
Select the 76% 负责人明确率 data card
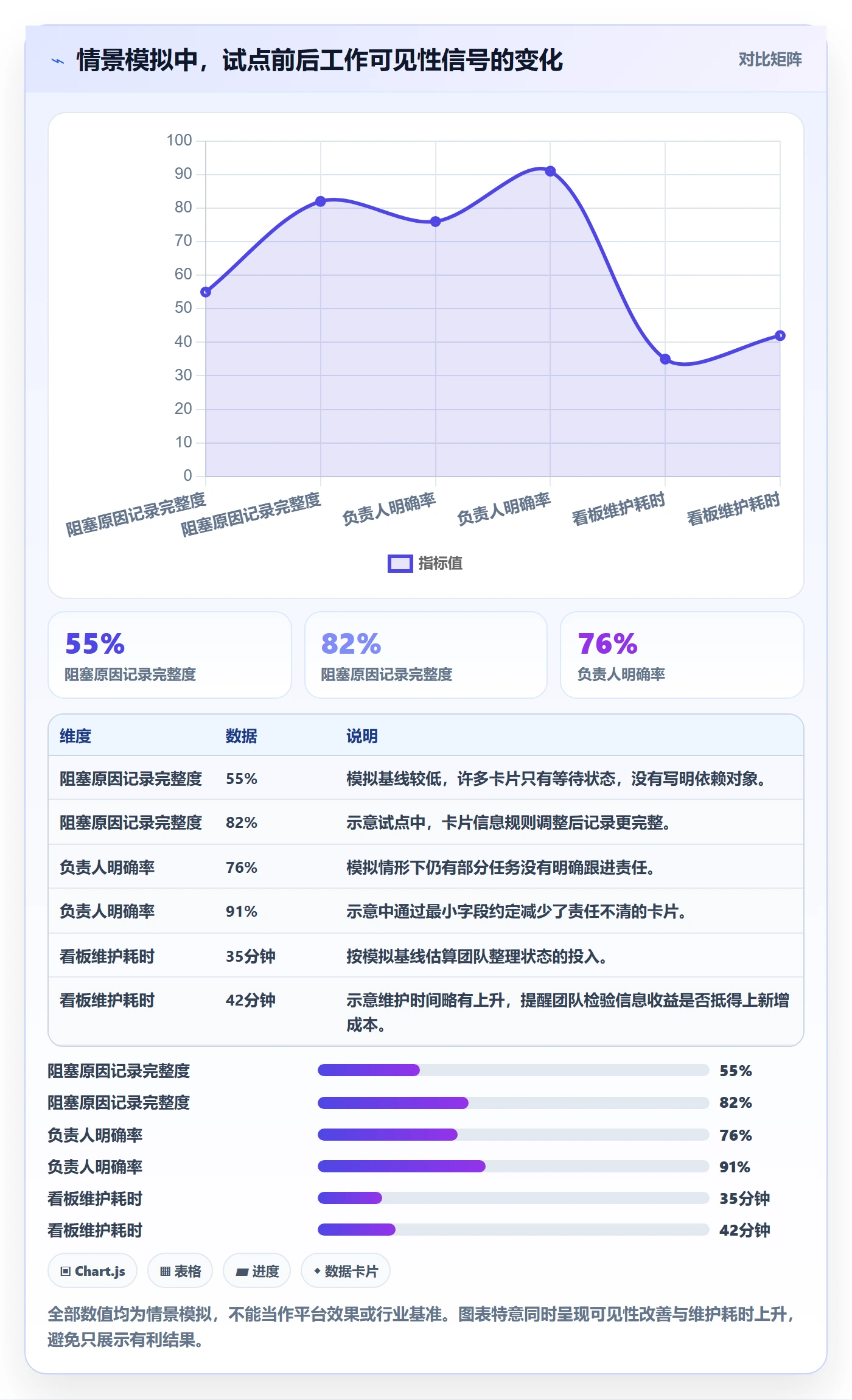pyautogui.click(x=682, y=655)
